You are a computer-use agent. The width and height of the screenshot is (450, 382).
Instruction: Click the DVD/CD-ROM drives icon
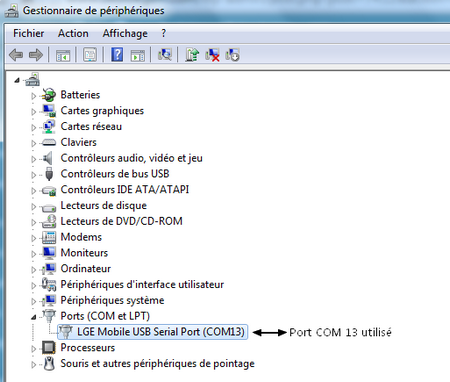(x=49, y=221)
